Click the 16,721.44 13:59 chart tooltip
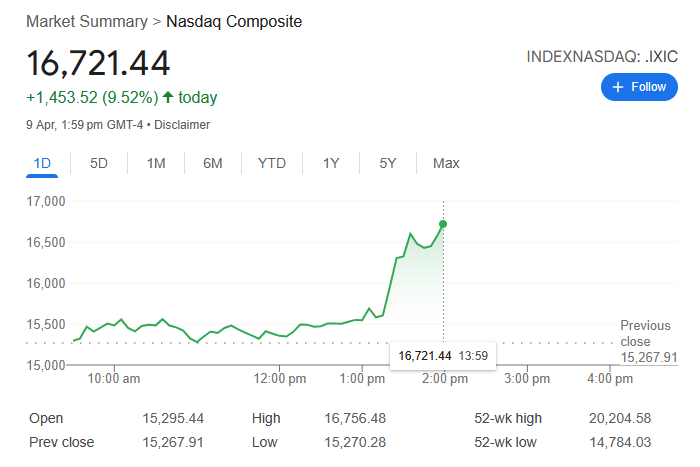The image size is (700, 467). [443, 356]
